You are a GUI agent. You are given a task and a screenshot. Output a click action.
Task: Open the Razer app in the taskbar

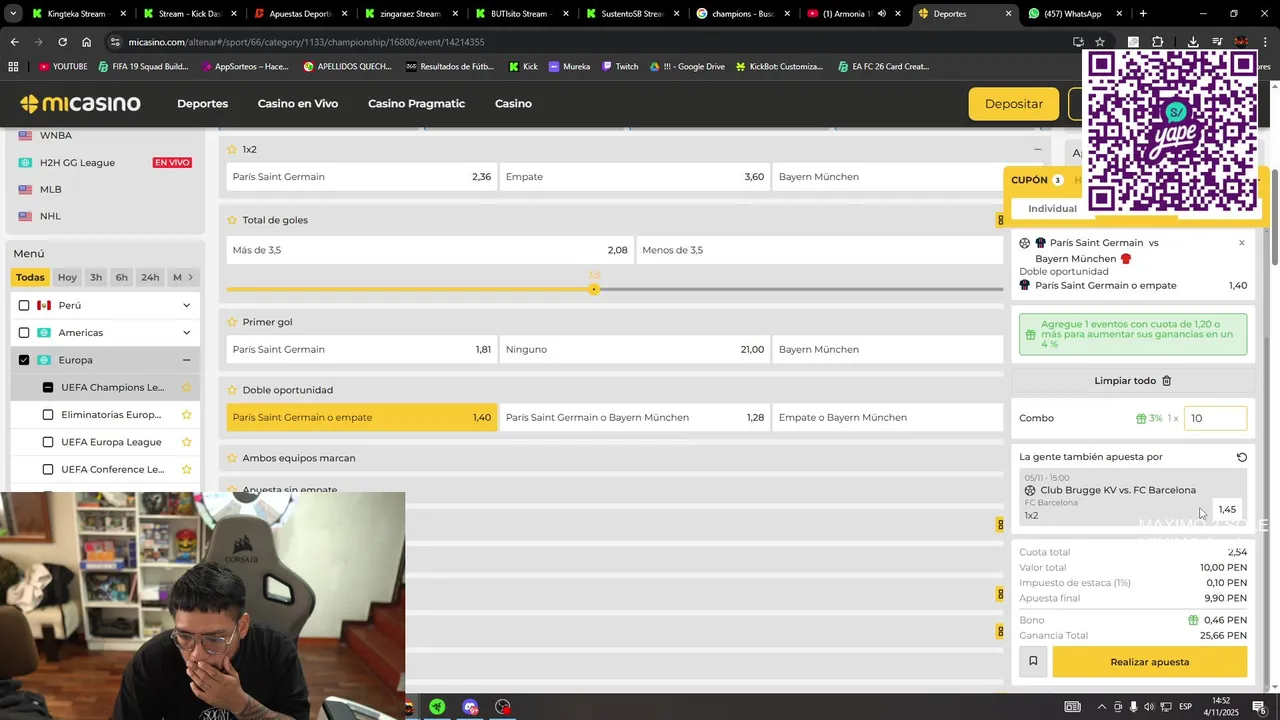coord(438,707)
